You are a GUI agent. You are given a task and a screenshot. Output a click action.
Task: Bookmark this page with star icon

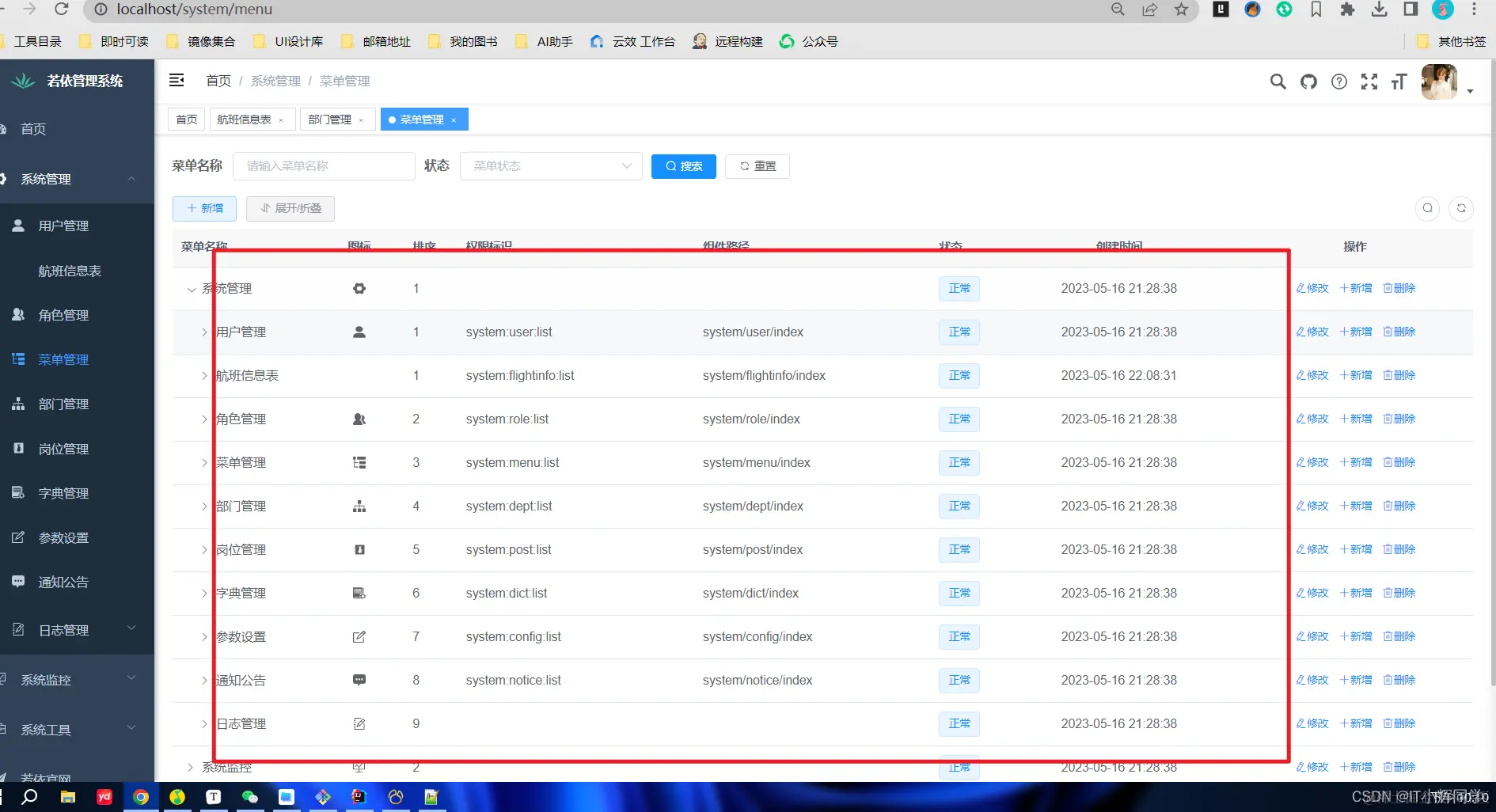pos(1181,9)
